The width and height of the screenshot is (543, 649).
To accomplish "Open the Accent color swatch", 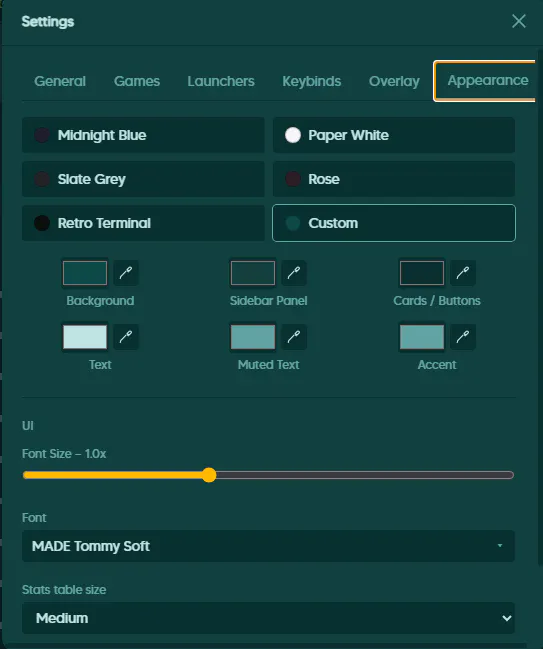I will click(422, 337).
